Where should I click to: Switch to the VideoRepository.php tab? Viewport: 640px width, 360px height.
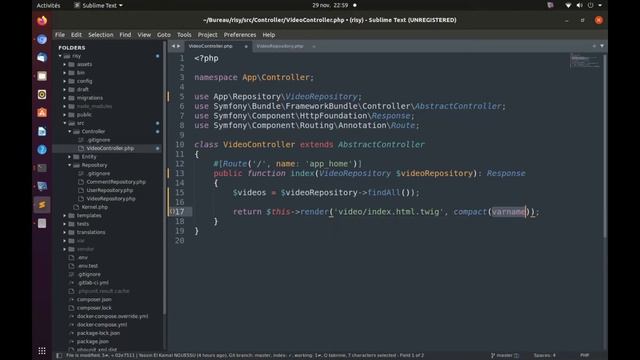[x=280, y=46]
